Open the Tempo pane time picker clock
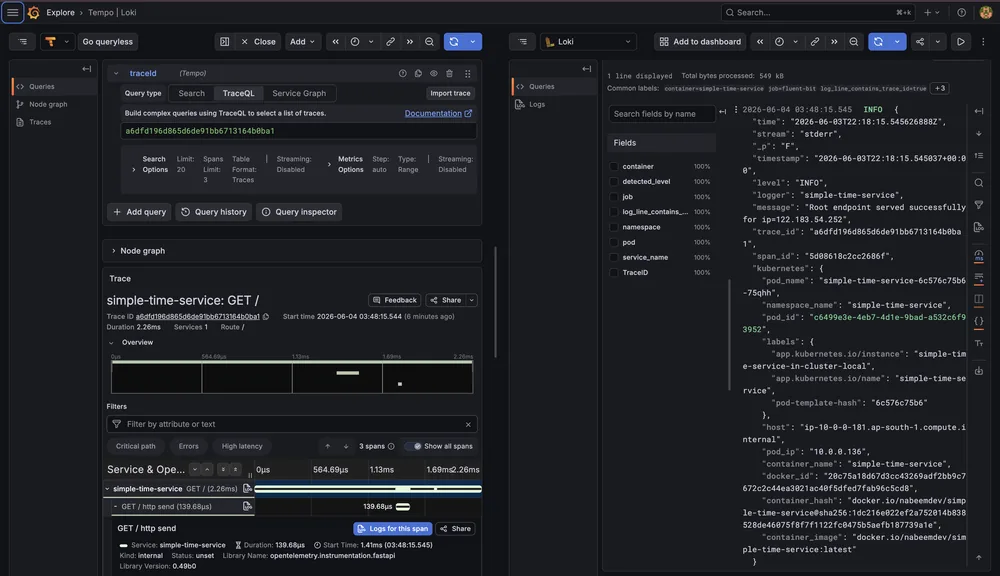This screenshot has width=1000, height=576. point(355,41)
